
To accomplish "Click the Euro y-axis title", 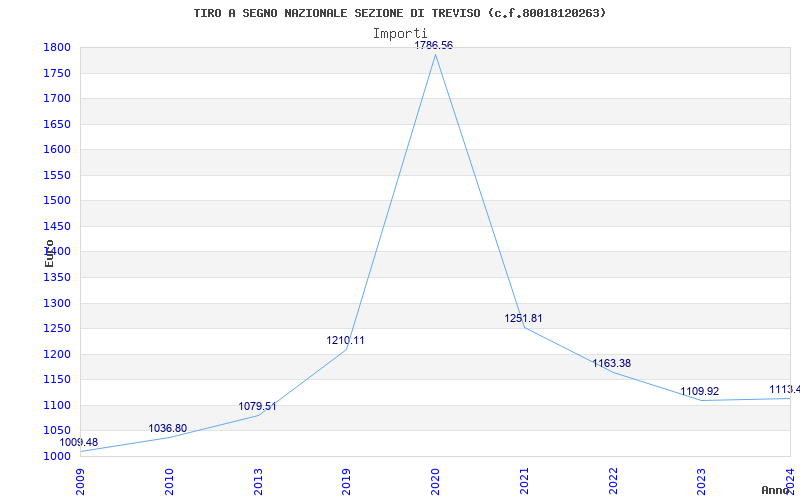I will 49,254.
